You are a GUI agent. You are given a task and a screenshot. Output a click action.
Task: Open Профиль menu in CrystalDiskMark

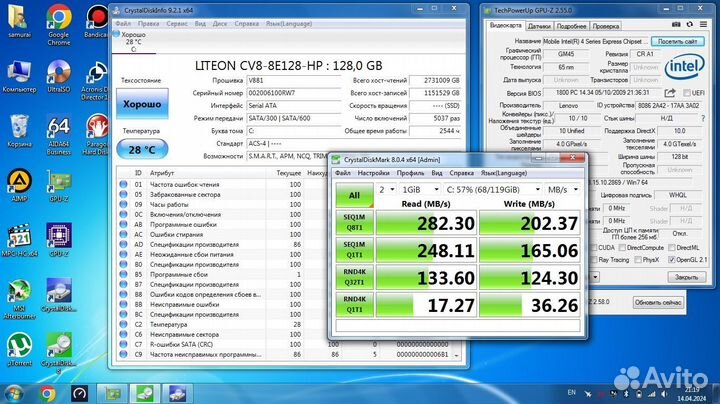click(410, 173)
